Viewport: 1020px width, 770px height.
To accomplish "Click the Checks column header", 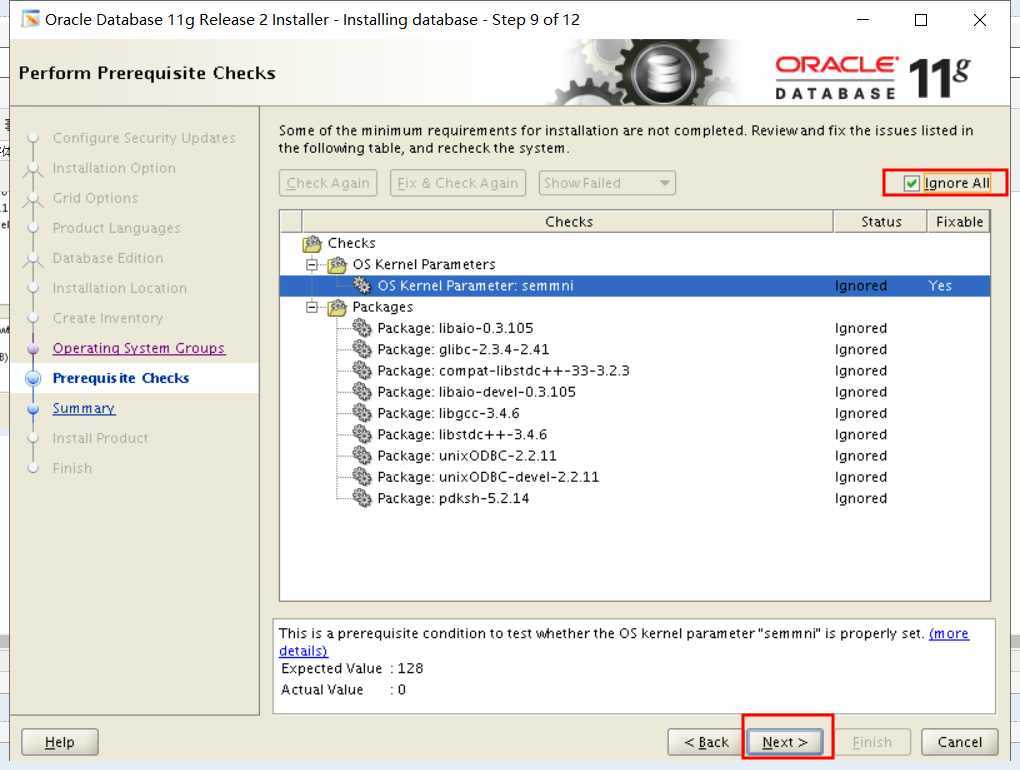I will 567,222.
